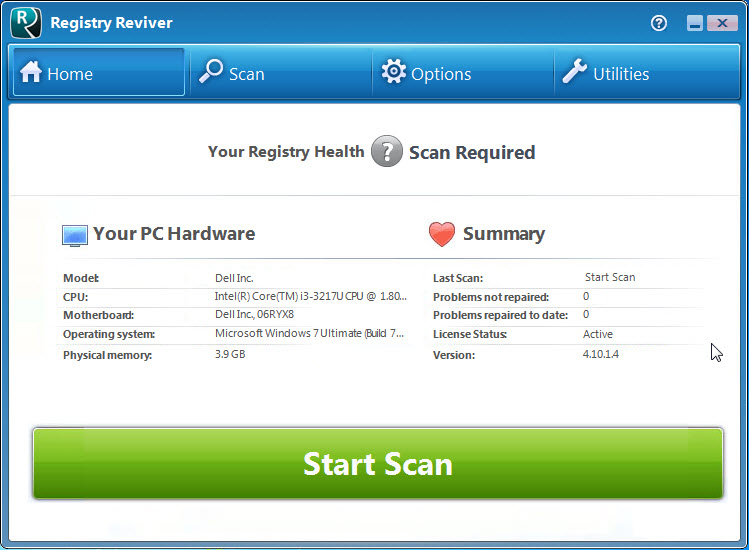This screenshot has height=550, width=749.
Task: Close the Registry Reviver window
Action: pyautogui.click(x=722, y=23)
